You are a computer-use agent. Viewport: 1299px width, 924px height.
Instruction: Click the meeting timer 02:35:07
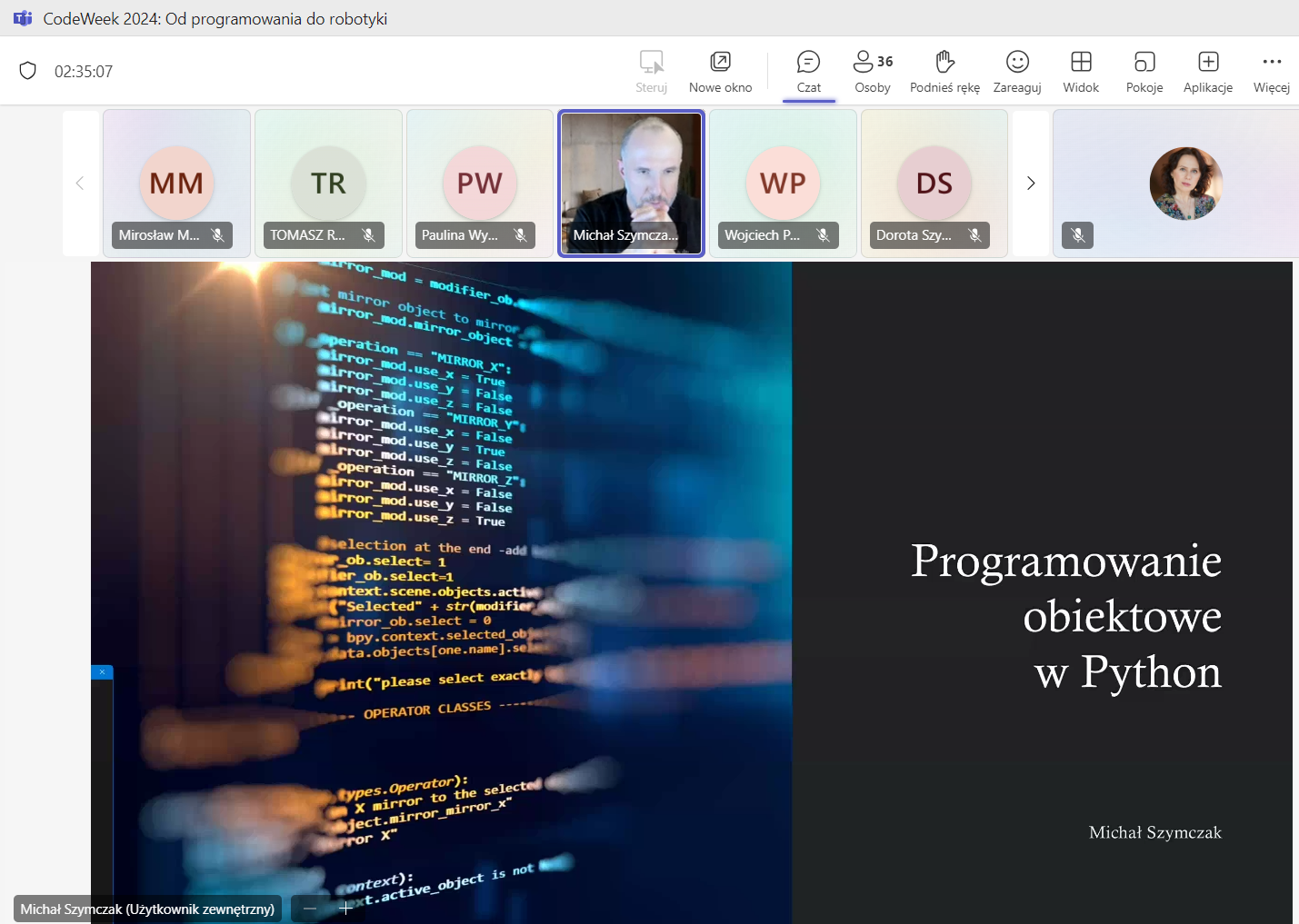(x=84, y=72)
